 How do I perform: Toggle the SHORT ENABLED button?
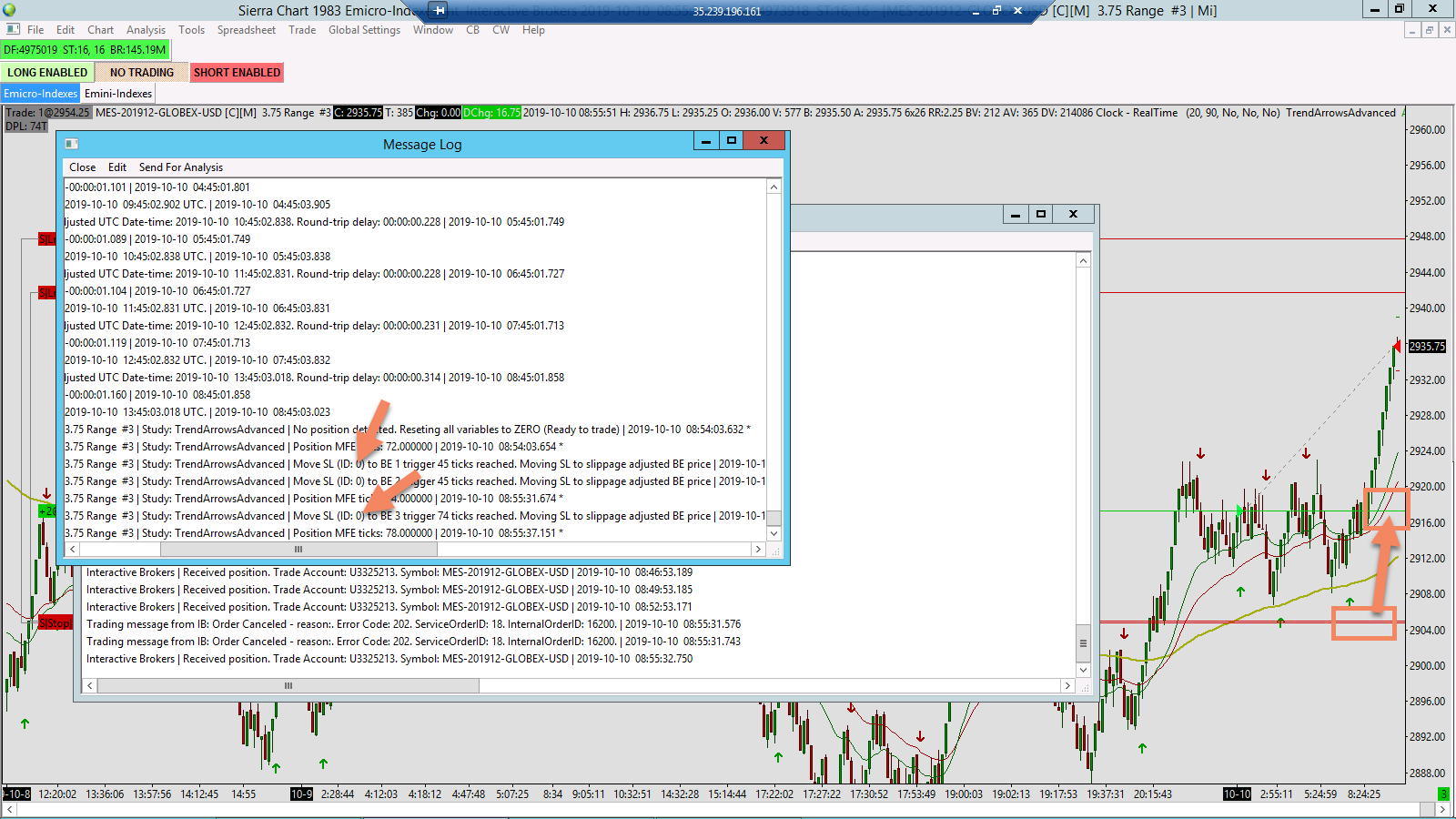[x=237, y=72]
